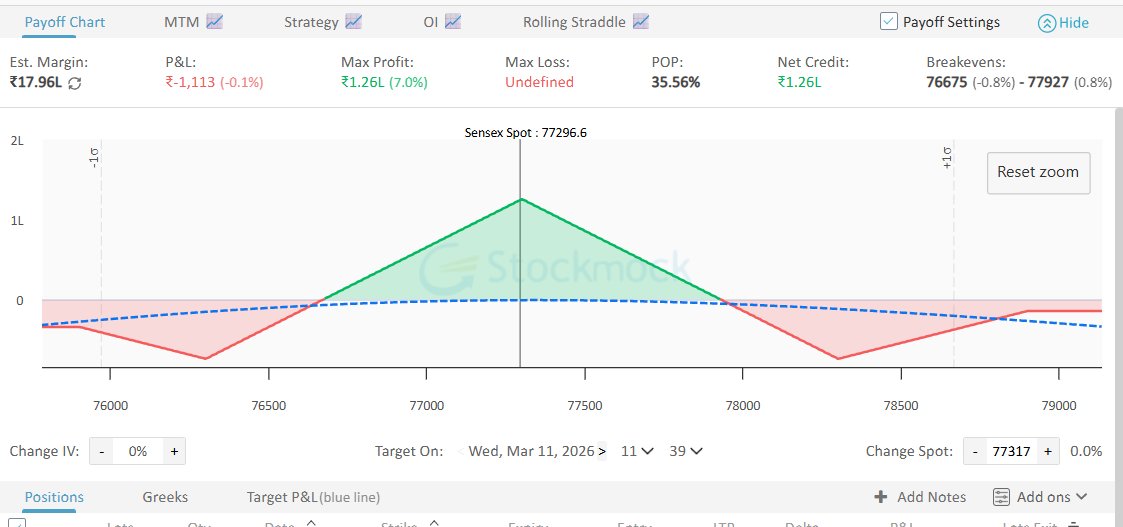Click the 78500 x-axis label
This screenshot has width=1123, height=527.
tap(901, 405)
